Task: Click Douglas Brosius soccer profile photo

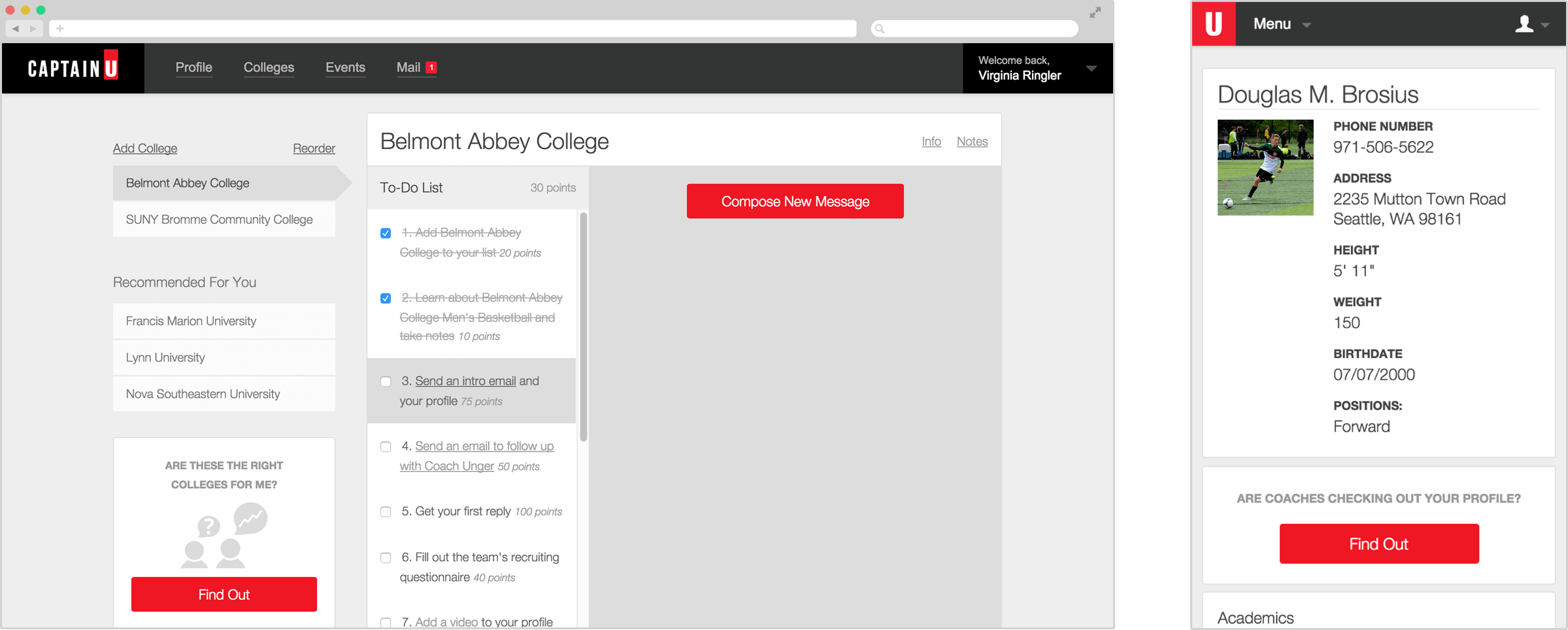Action: coord(1265,167)
